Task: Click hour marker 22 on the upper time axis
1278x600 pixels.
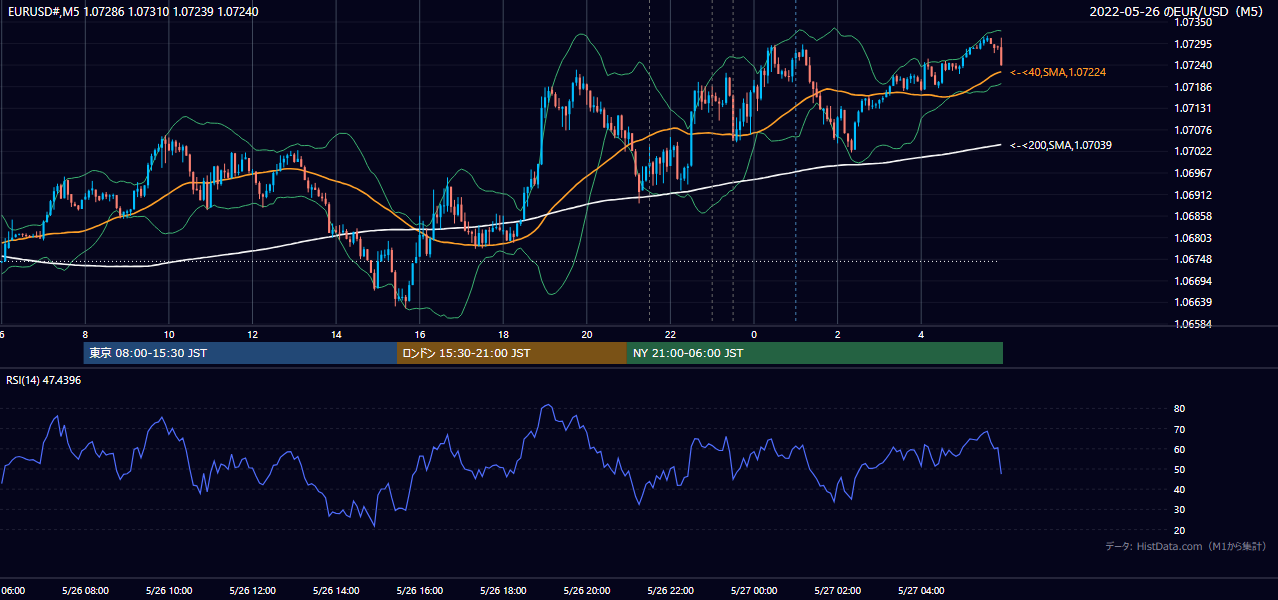Action: 671,335
